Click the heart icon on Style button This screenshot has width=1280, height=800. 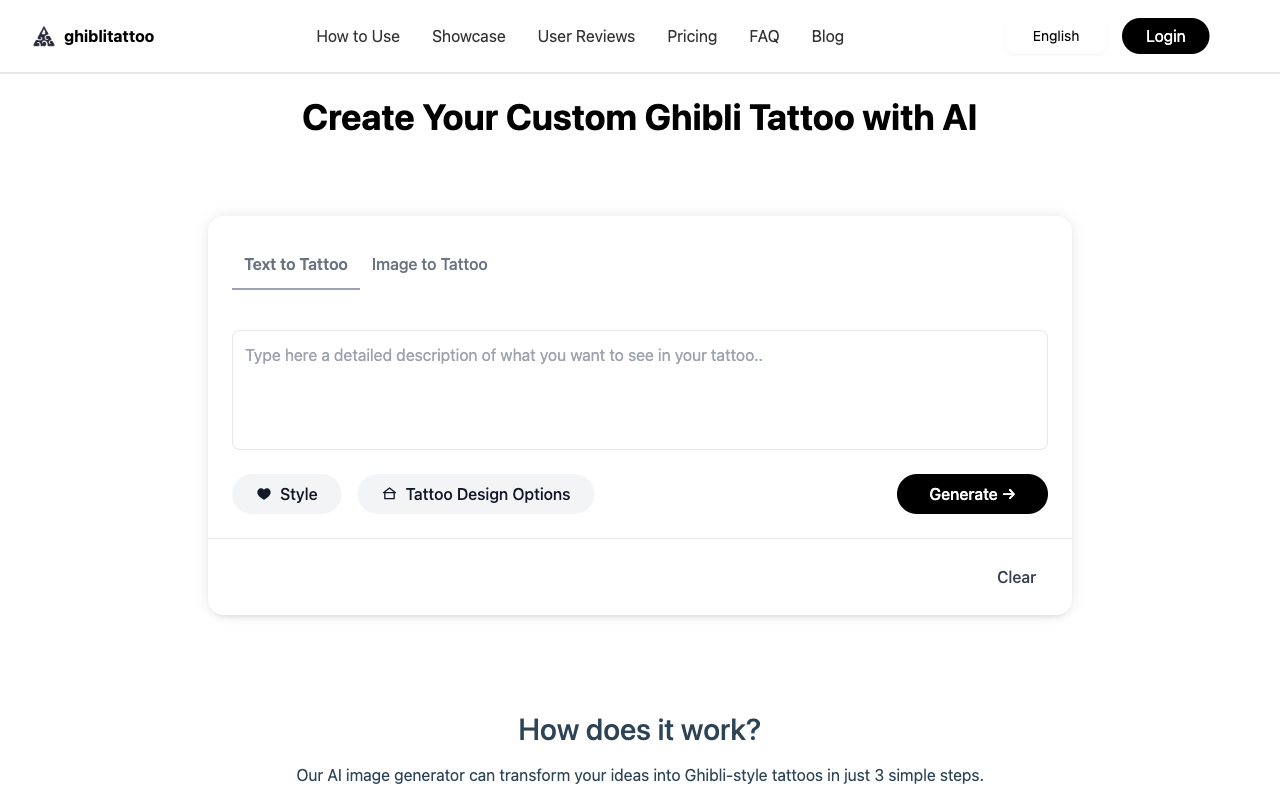pyautogui.click(x=264, y=494)
